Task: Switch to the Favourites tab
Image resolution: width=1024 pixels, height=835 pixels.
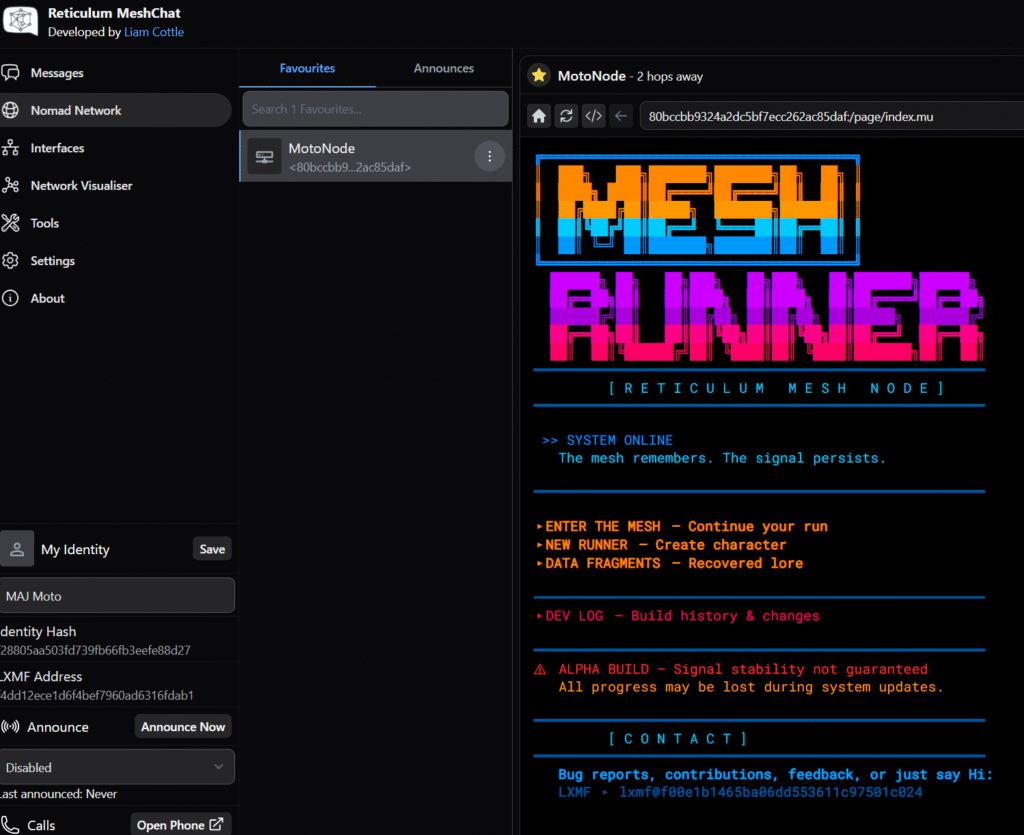Action: click(x=307, y=68)
